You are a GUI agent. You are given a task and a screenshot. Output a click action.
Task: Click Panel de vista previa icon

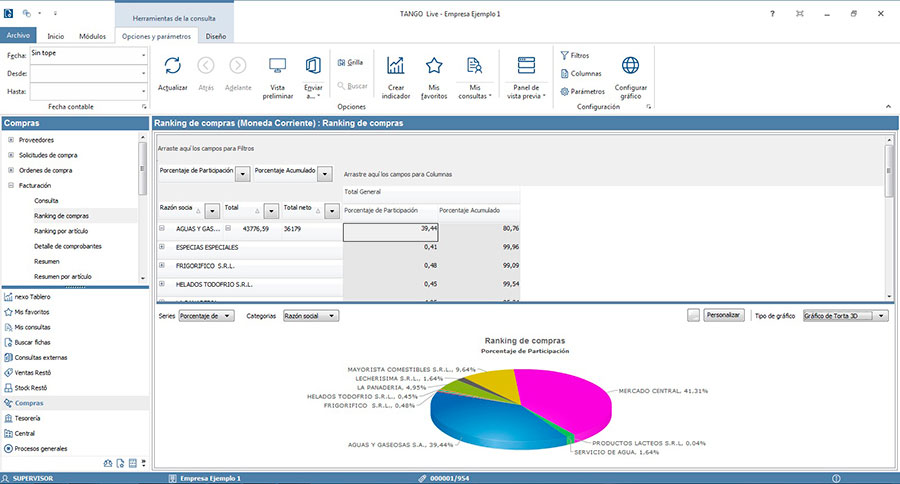point(526,65)
